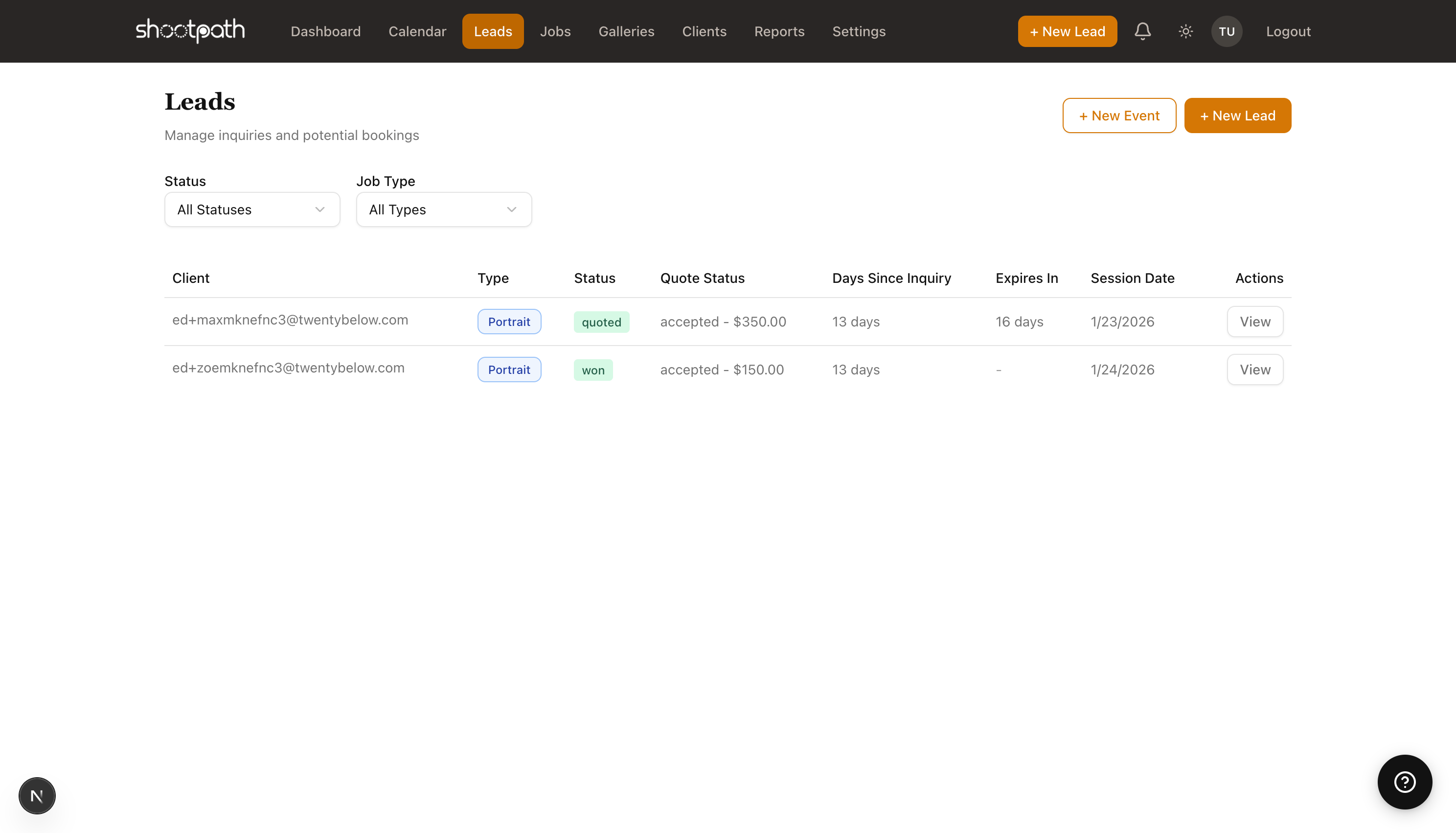
Task: Click the Portrait tag on zoemknefnc3 row
Action: [509, 370]
